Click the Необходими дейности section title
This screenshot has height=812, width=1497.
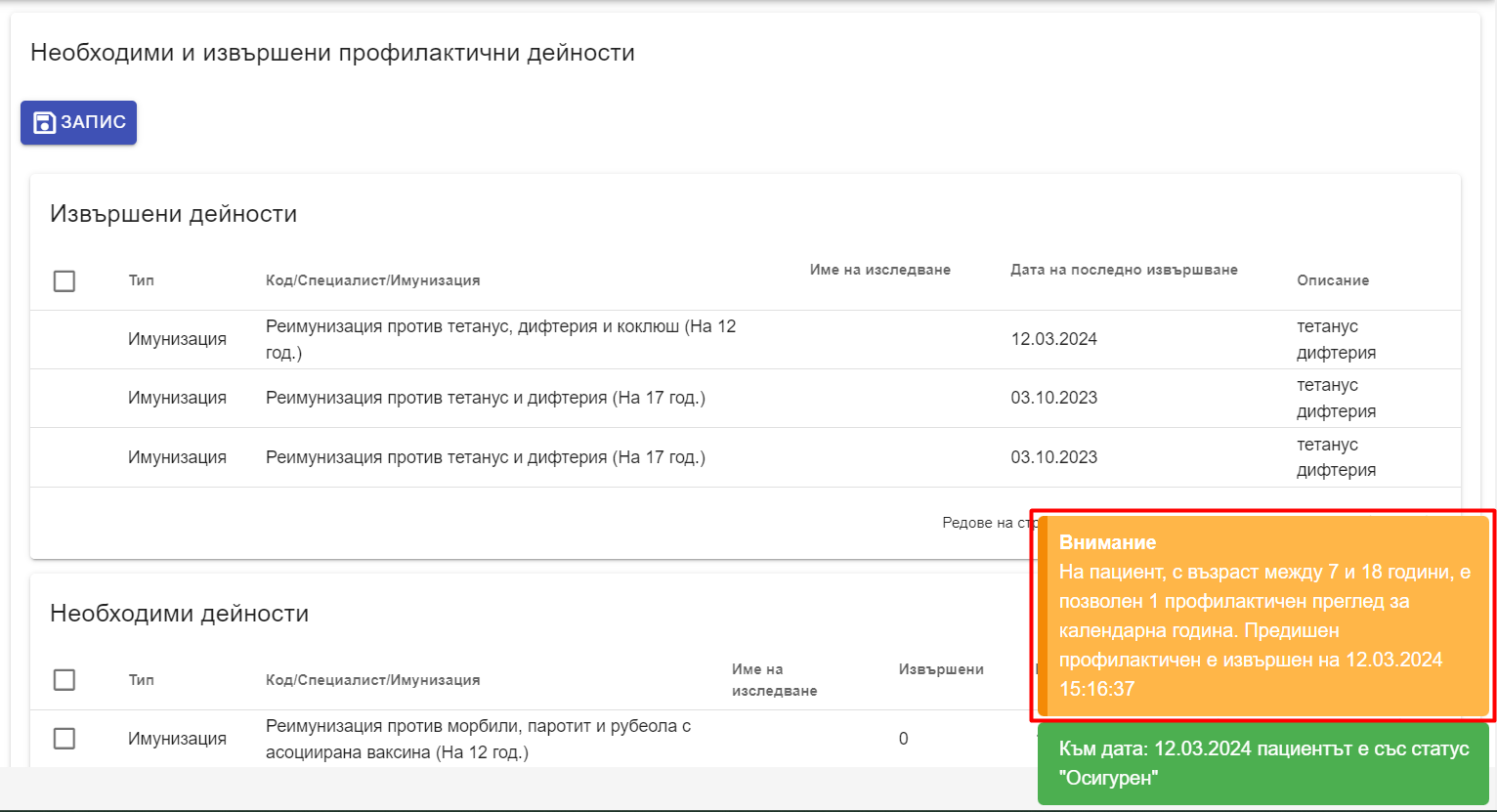tap(179, 614)
